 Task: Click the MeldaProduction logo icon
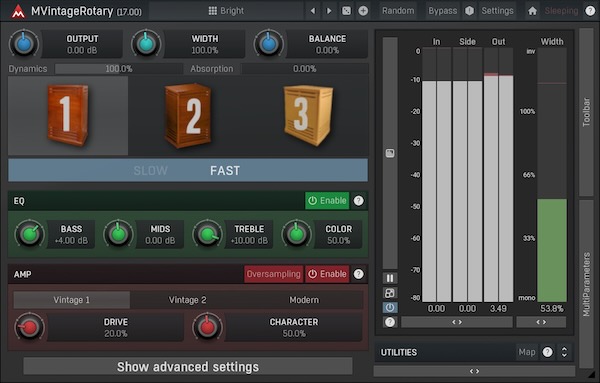point(18,11)
